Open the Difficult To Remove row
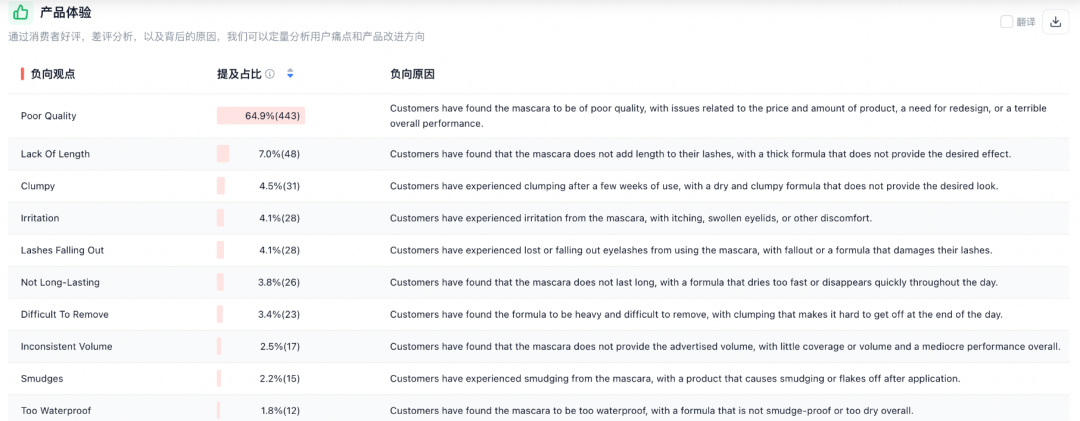 [64, 314]
